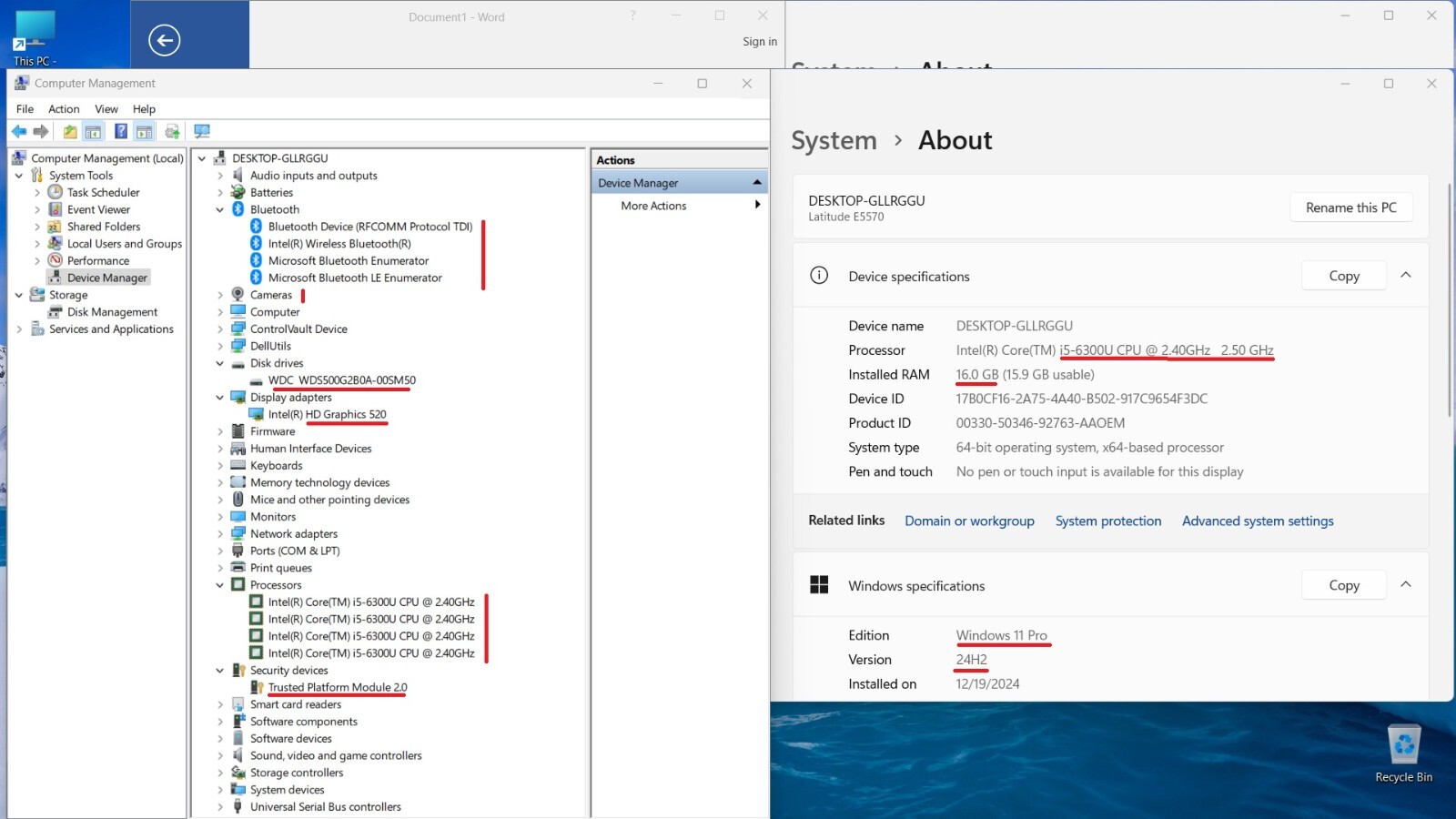This screenshot has width=1456, height=819.
Task: Select the Device Manager tree item
Action: (x=106, y=278)
